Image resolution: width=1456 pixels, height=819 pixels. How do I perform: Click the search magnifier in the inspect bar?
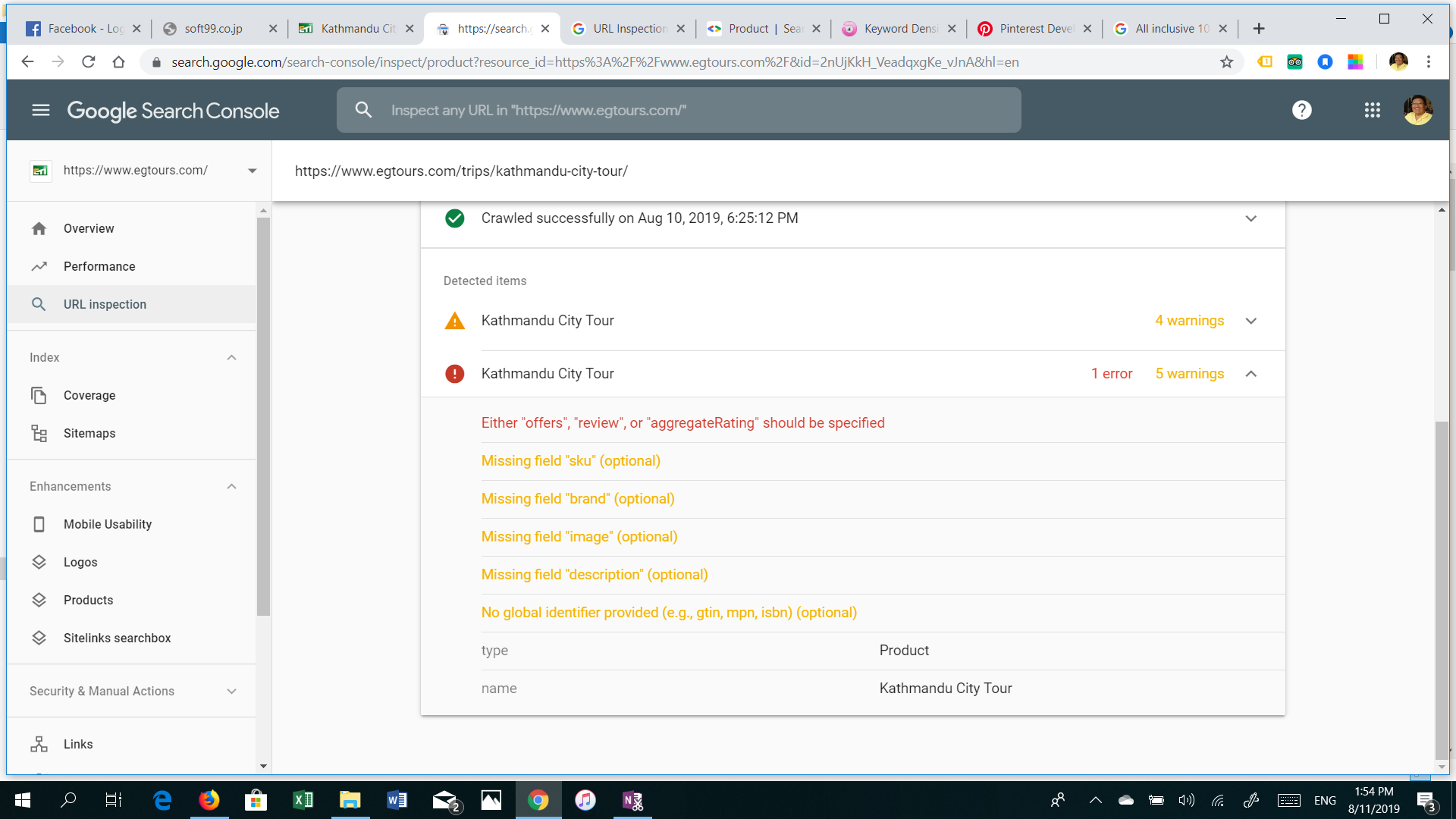[364, 110]
